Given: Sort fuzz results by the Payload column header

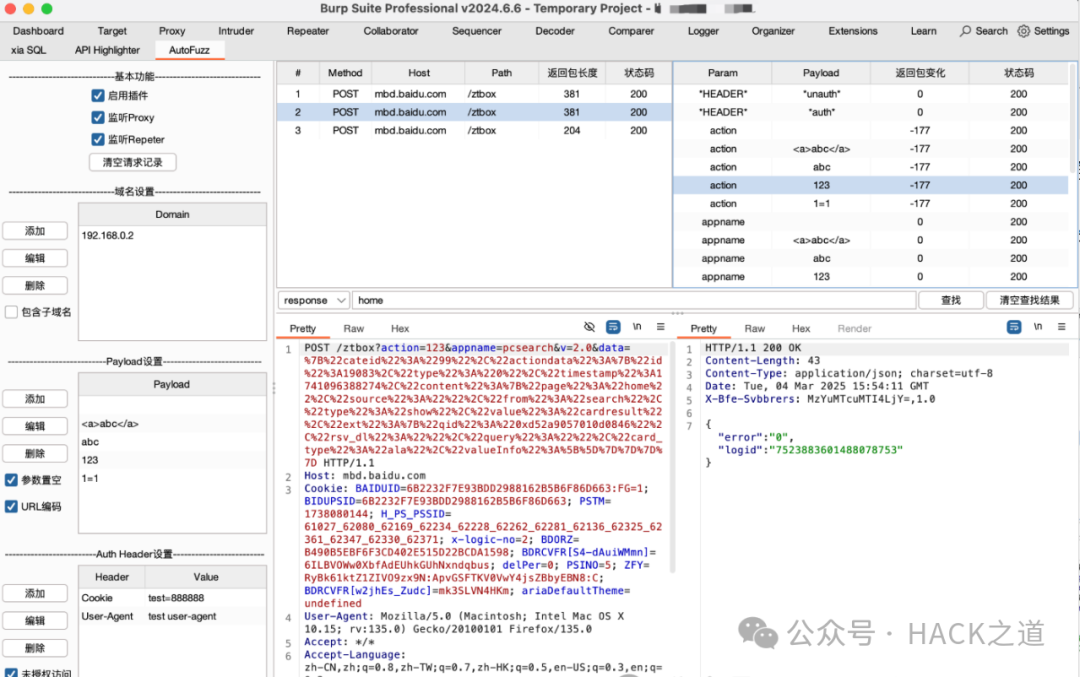Looking at the screenshot, I should click(821, 73).
